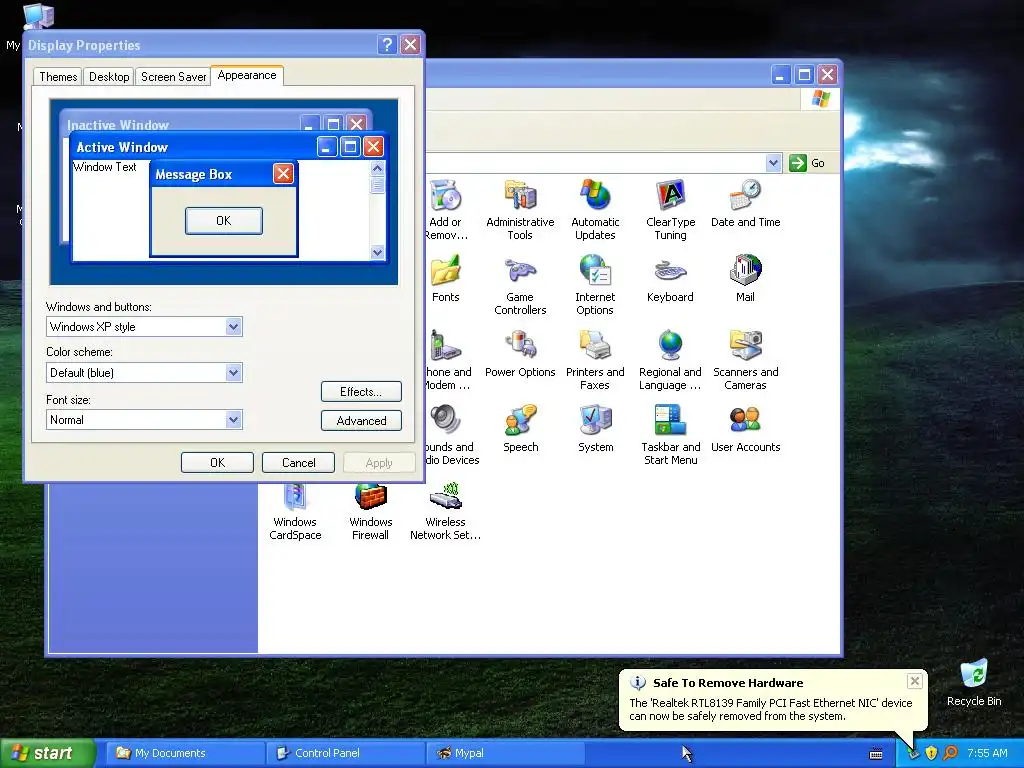Switch to the Themes tab
The height and width of the screenshot is (768, 1024).
(58, 77)
